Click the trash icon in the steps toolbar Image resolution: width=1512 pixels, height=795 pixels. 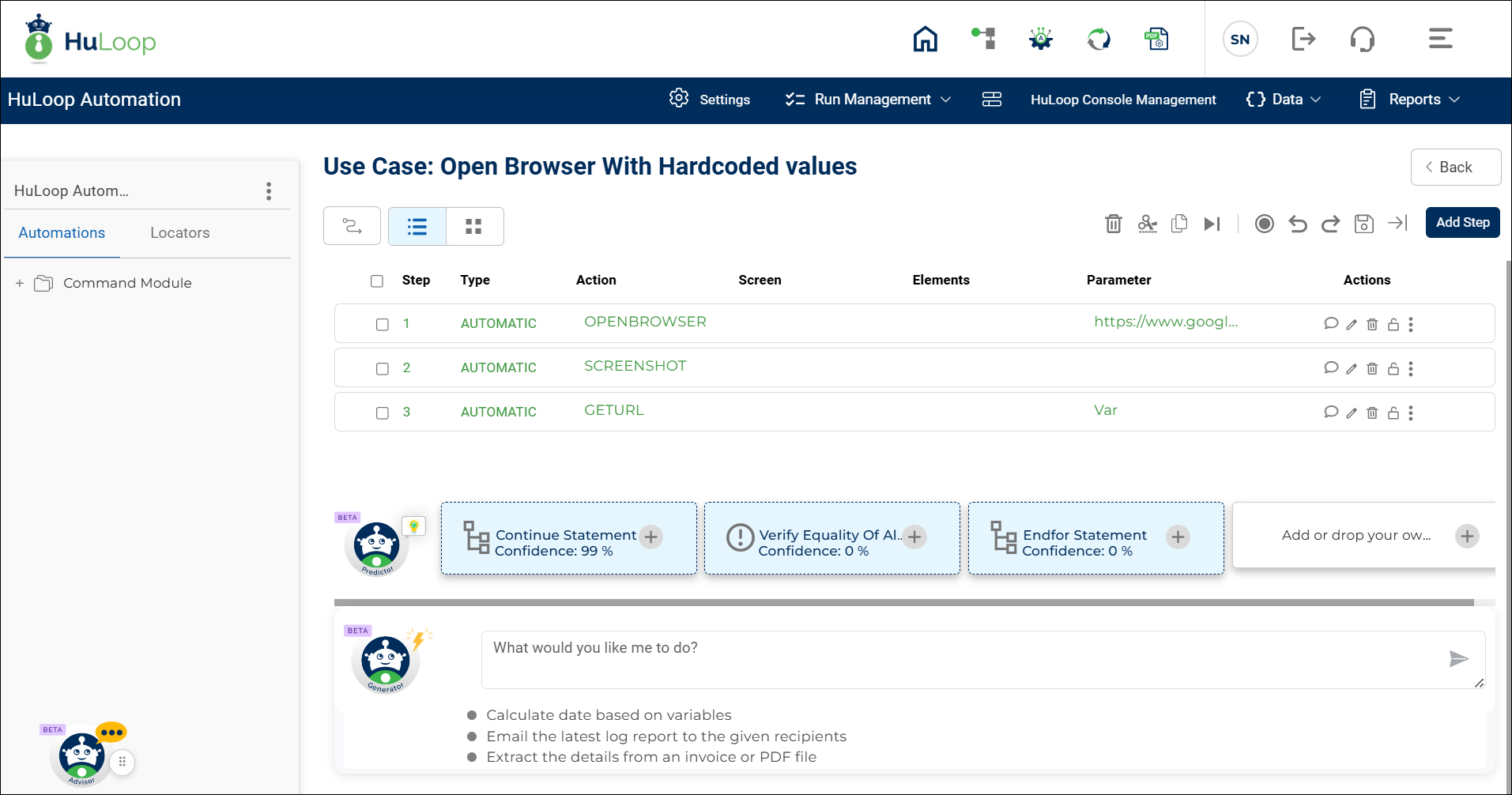click(1113, 224)
